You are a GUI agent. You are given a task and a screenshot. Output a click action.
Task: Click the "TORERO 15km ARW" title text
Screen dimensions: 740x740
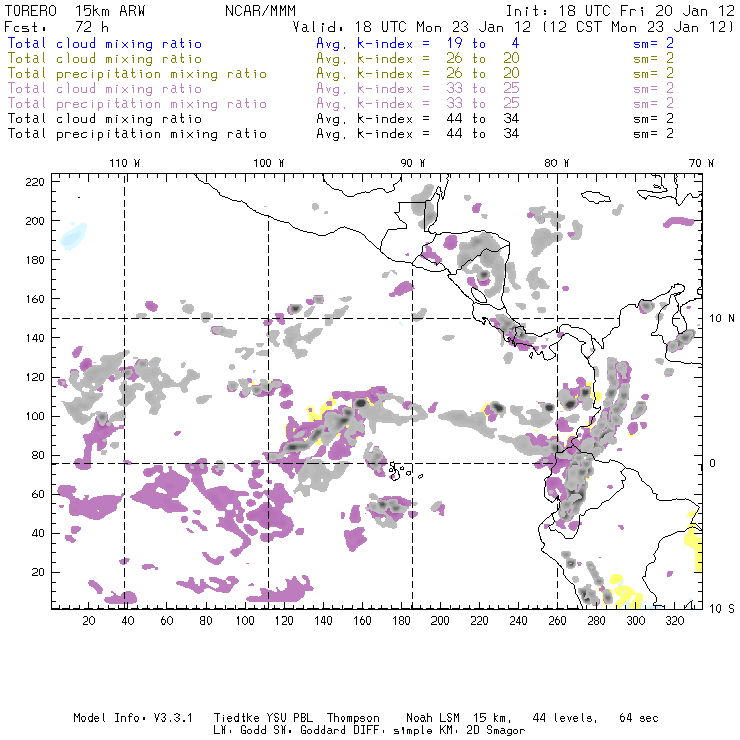(75, 11)
